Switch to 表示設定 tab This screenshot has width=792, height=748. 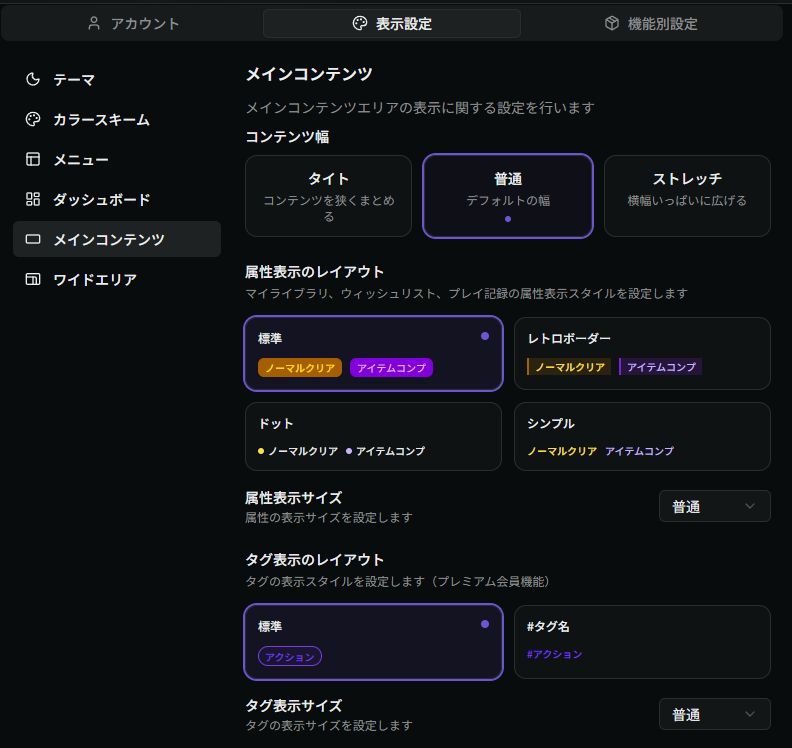[x=392, y=23]
